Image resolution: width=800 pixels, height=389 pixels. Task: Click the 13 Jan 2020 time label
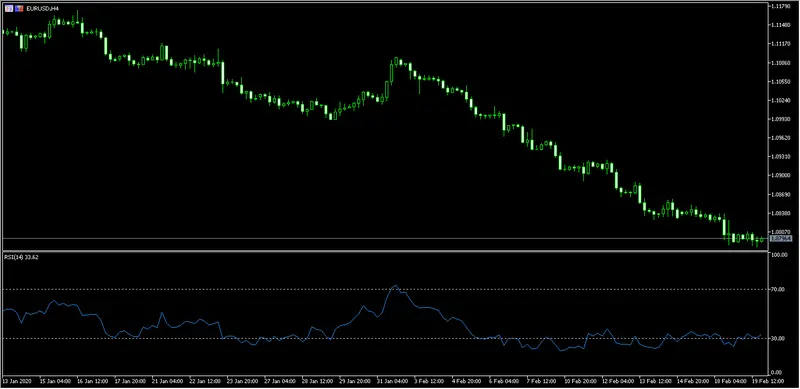coord(15,381)
